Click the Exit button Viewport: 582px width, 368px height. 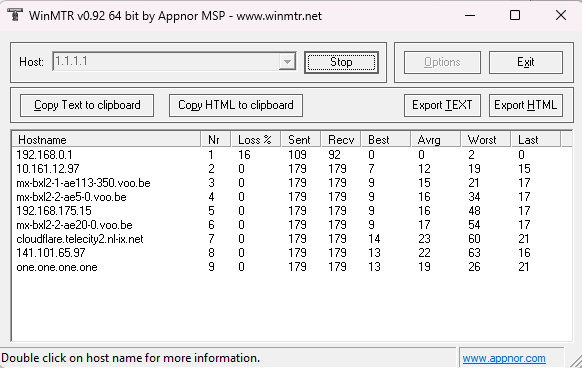click(526, 62)
